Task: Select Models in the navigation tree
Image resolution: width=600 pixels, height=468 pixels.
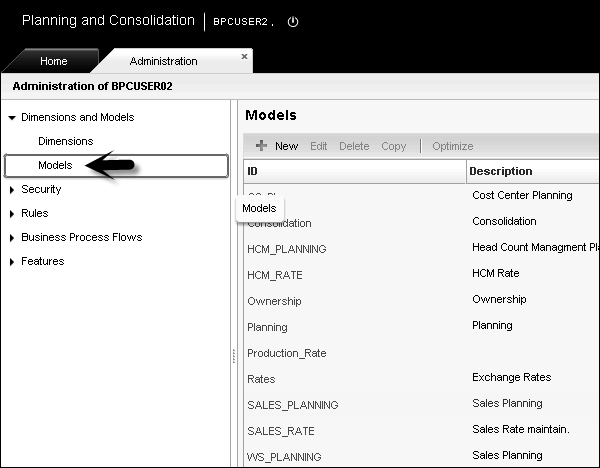Action: 55,165
